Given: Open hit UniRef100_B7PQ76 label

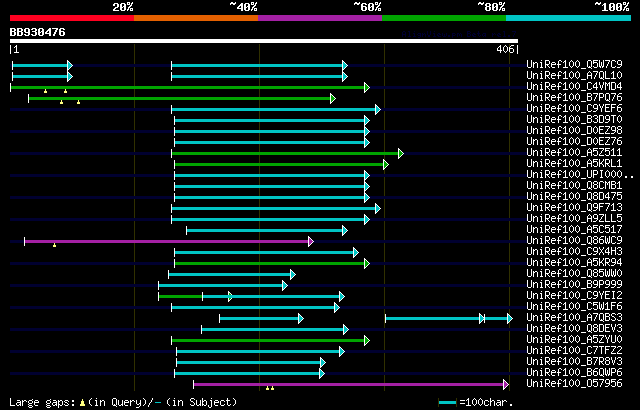Looking at the screenshot, I should pyautogui.click(x=574, y=97).
